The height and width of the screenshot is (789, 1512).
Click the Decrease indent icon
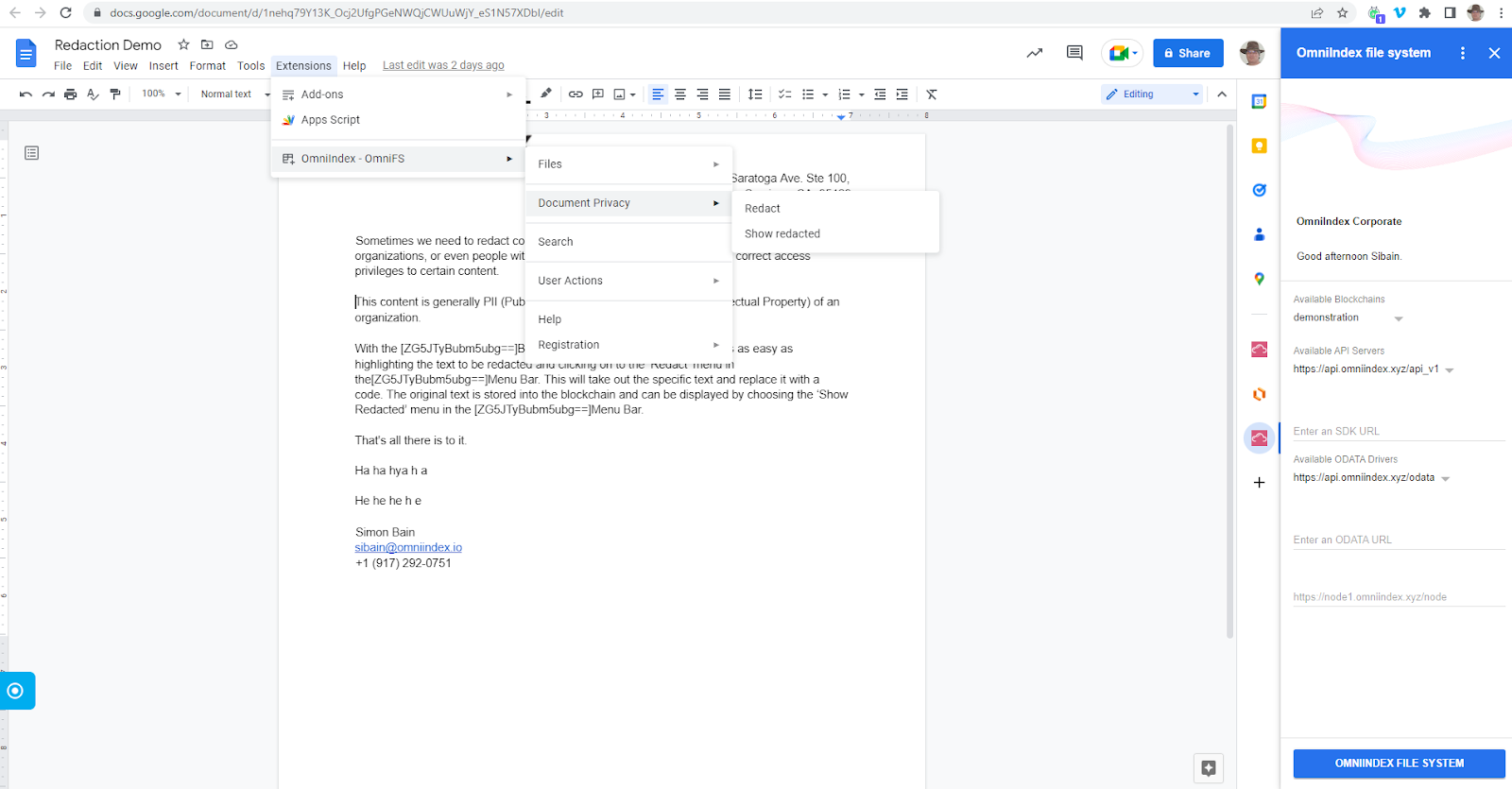pos(880,94)
